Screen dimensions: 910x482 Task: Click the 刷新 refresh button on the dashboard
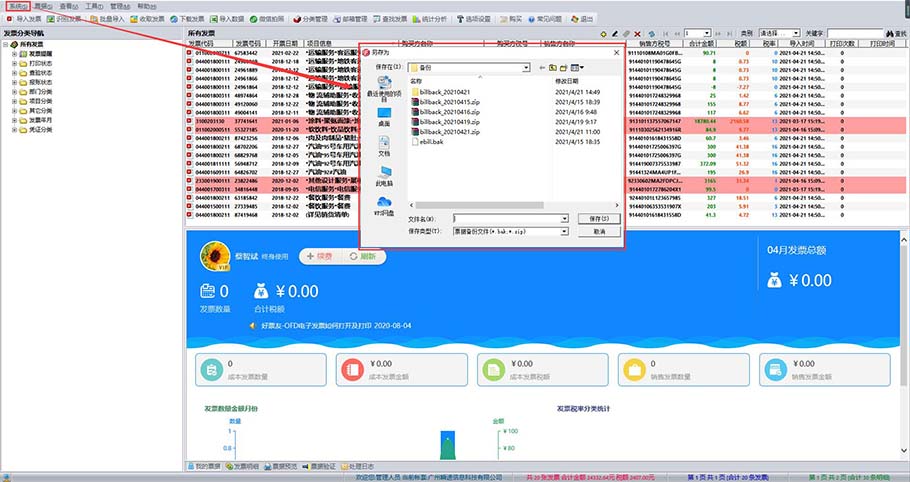tap(366, 257)
